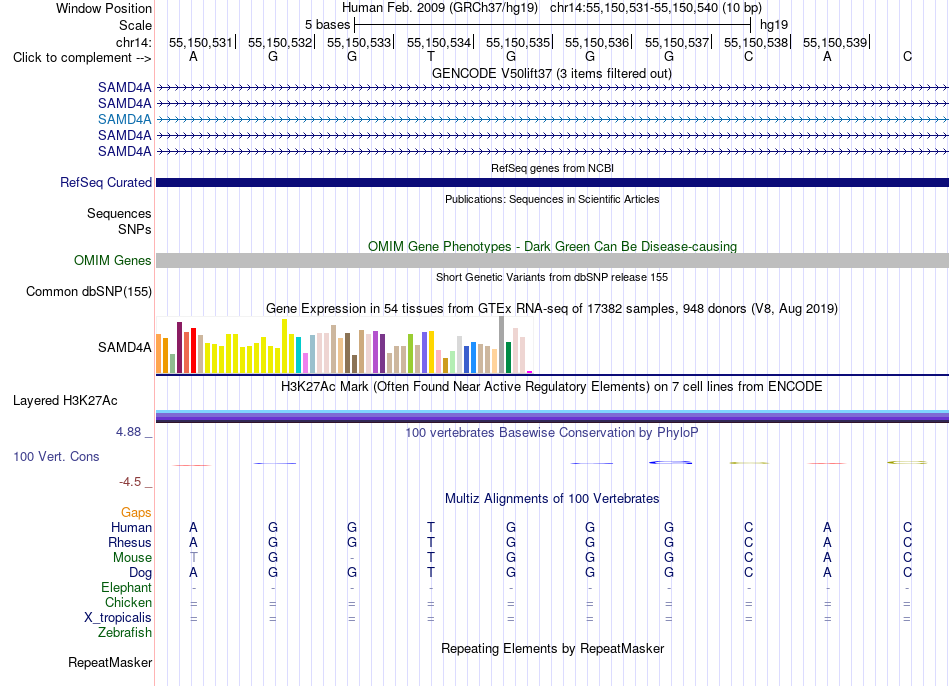The image size is (950, 686).
Task: Click the Rhesus alignment row label
Action: pyautogui.click(x=130, y=542)
